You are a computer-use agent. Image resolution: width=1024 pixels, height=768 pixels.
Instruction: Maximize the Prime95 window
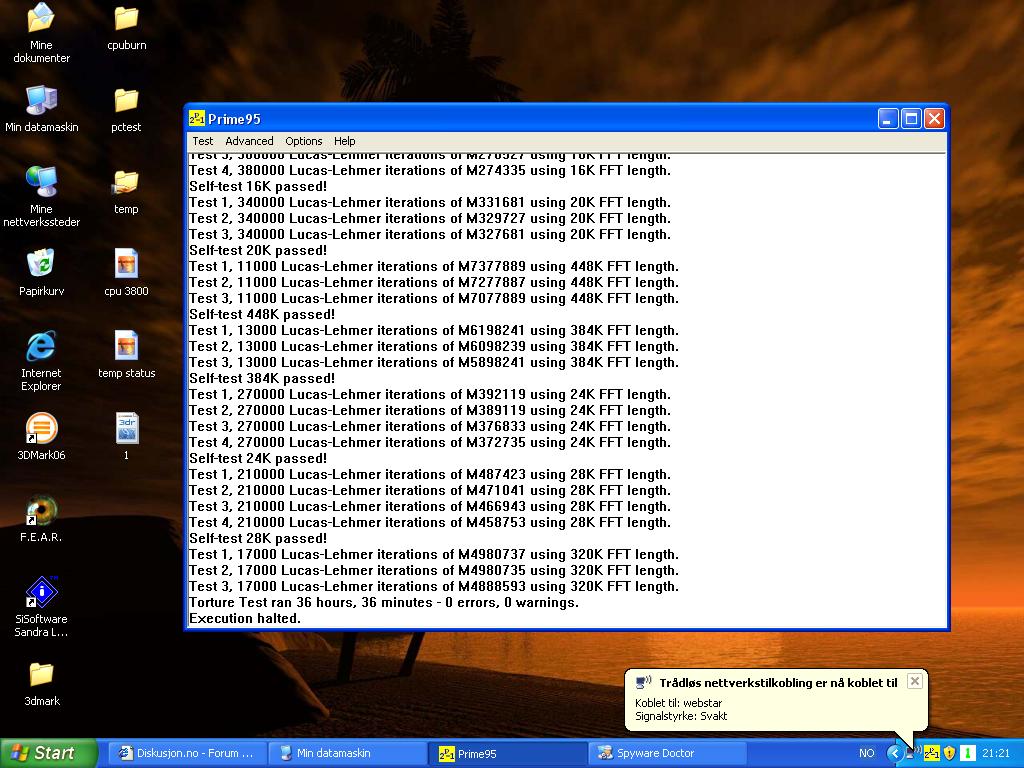[911, 118]
